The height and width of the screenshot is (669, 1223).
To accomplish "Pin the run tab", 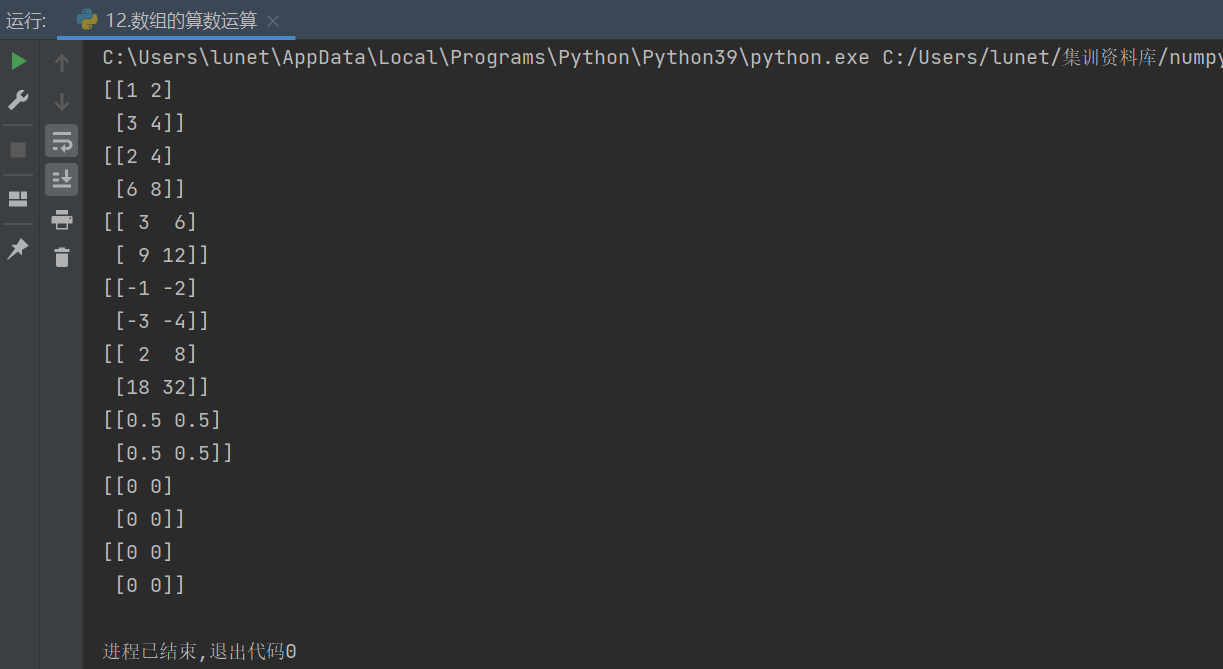I will point(18,249).
